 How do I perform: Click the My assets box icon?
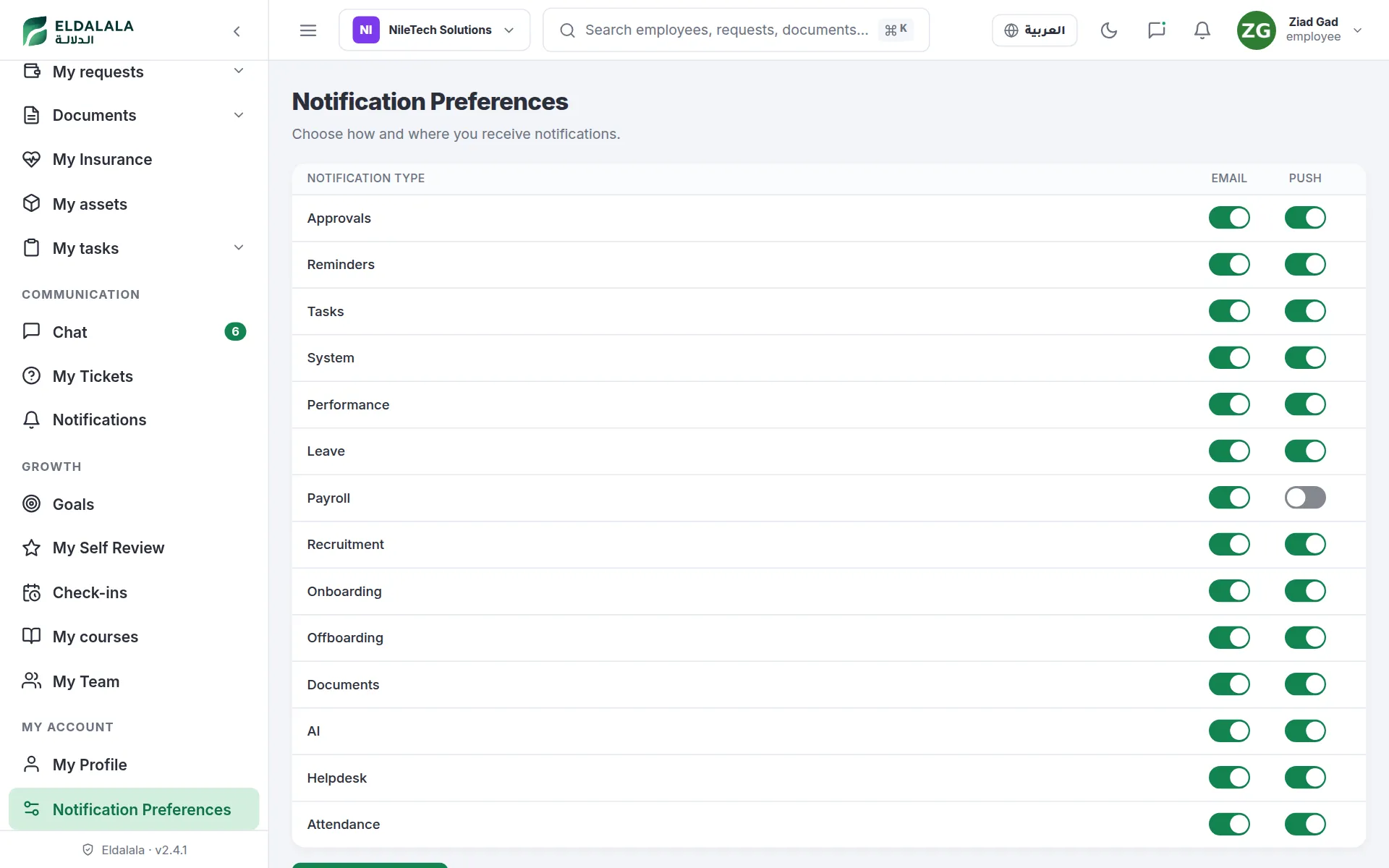[x=31, y=204]
